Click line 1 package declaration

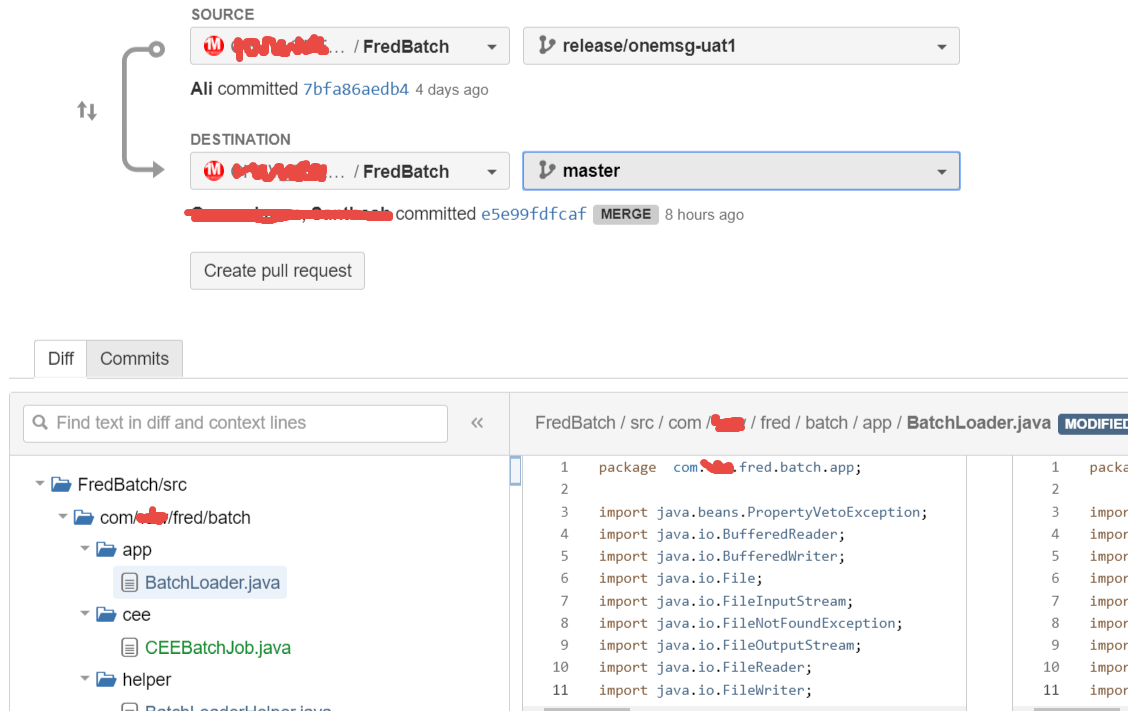[729, 468]
